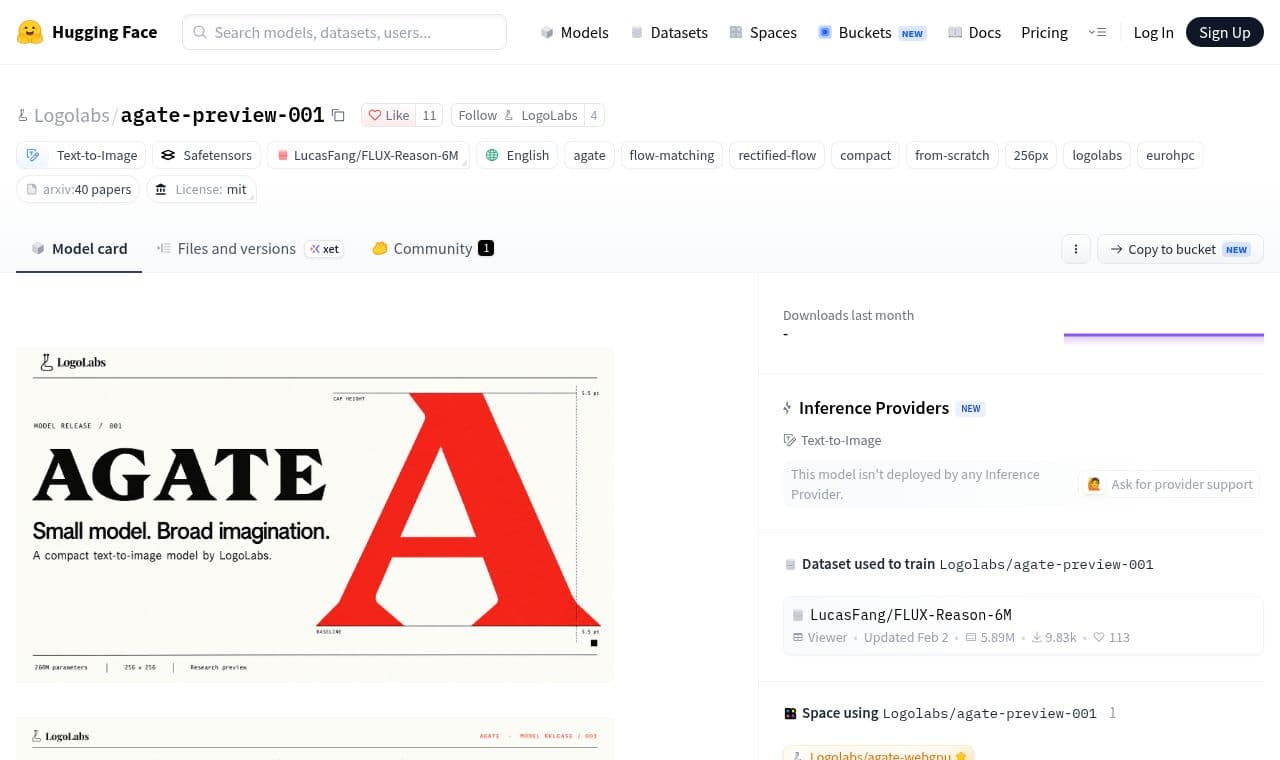Open Models in the top navigation
The width and height of the screenshot is (1280, 760).
coord(574,32)
